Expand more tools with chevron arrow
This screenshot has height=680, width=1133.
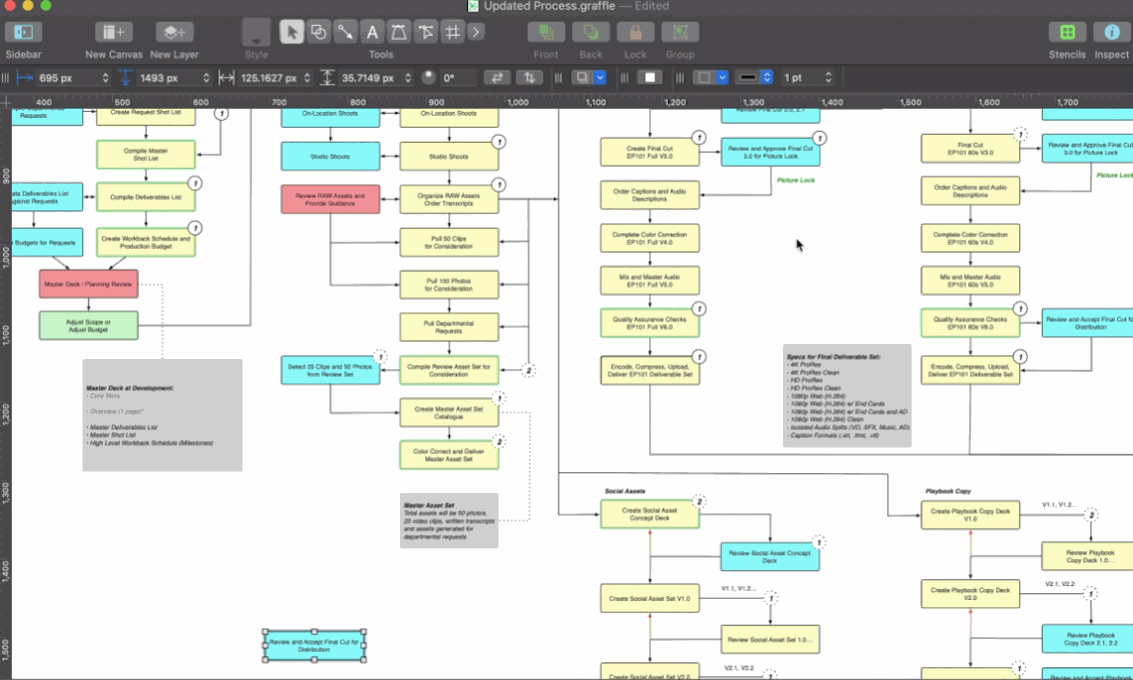[476, 32]
